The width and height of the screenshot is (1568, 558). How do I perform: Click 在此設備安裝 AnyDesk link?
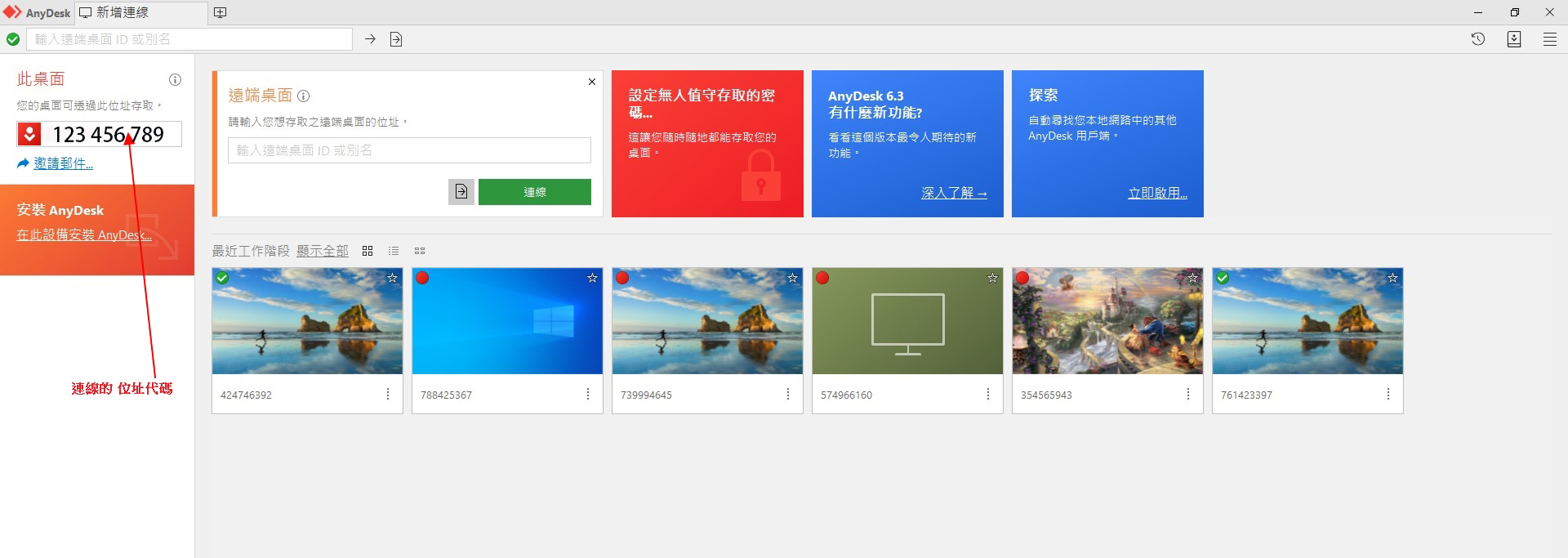coord(84,234)
